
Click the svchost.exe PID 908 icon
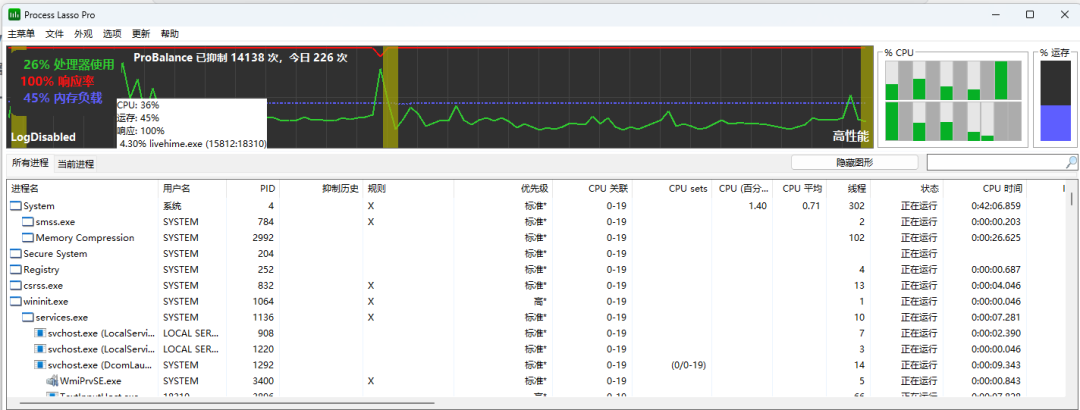coord(40,334)
